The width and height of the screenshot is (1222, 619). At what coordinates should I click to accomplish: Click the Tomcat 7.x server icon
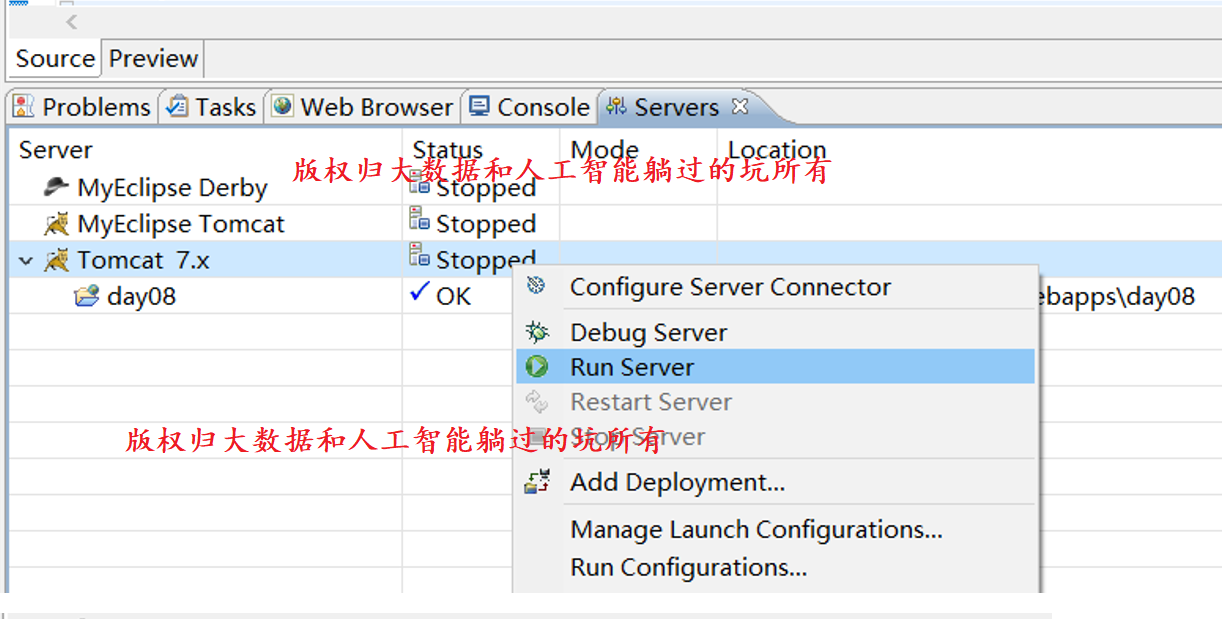tap(57, 261)
